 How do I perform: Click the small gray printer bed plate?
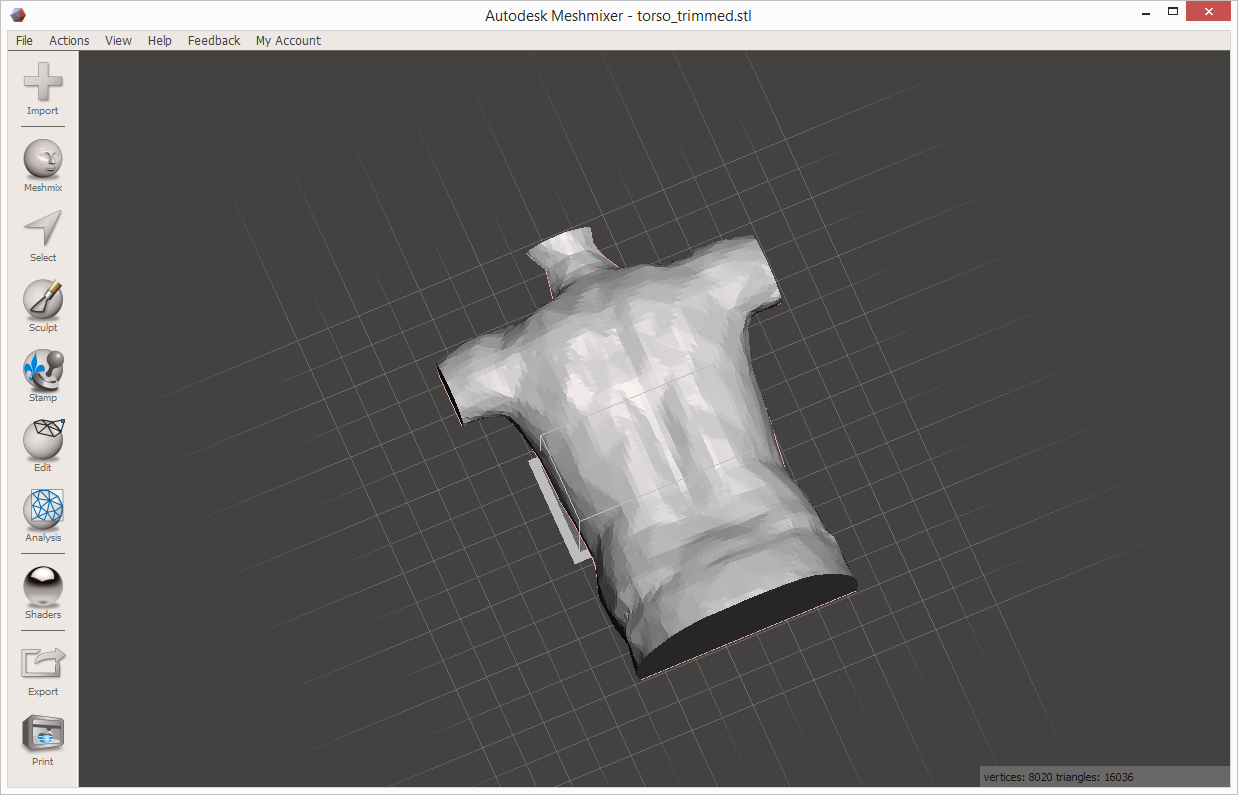point(560,511)
